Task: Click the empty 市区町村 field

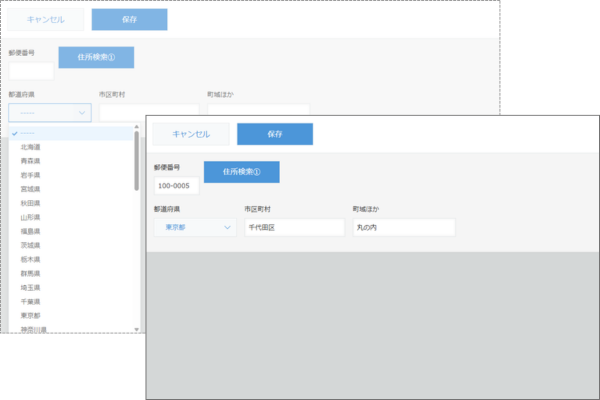Action: click(120, 112)
